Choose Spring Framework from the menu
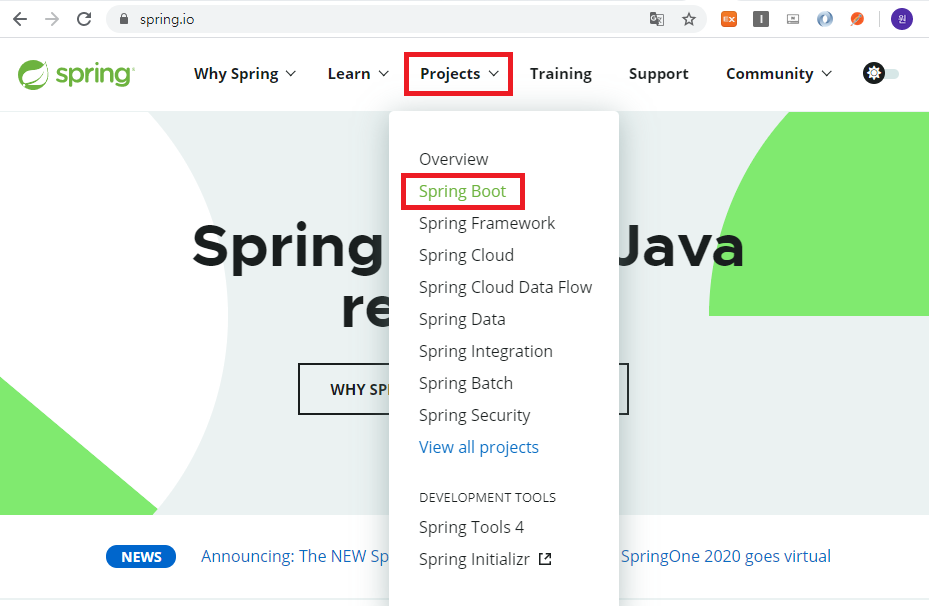Viewport: 929px width, 606px height. pos(486,223)
